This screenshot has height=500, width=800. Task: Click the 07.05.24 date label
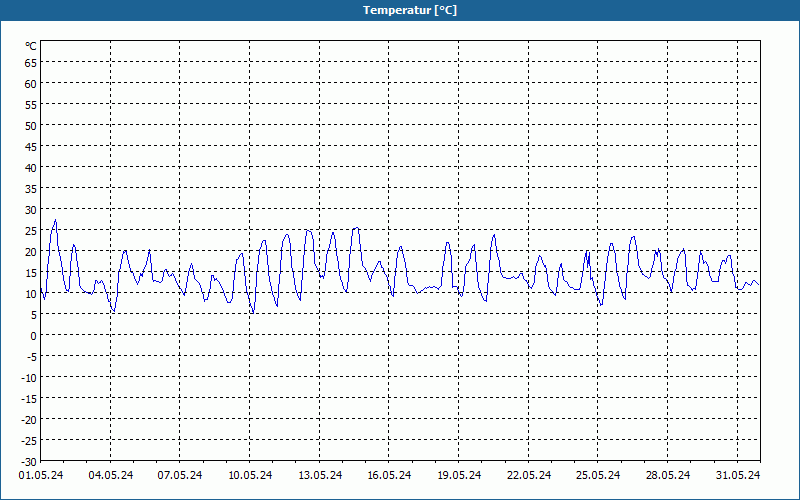point(180,475)
